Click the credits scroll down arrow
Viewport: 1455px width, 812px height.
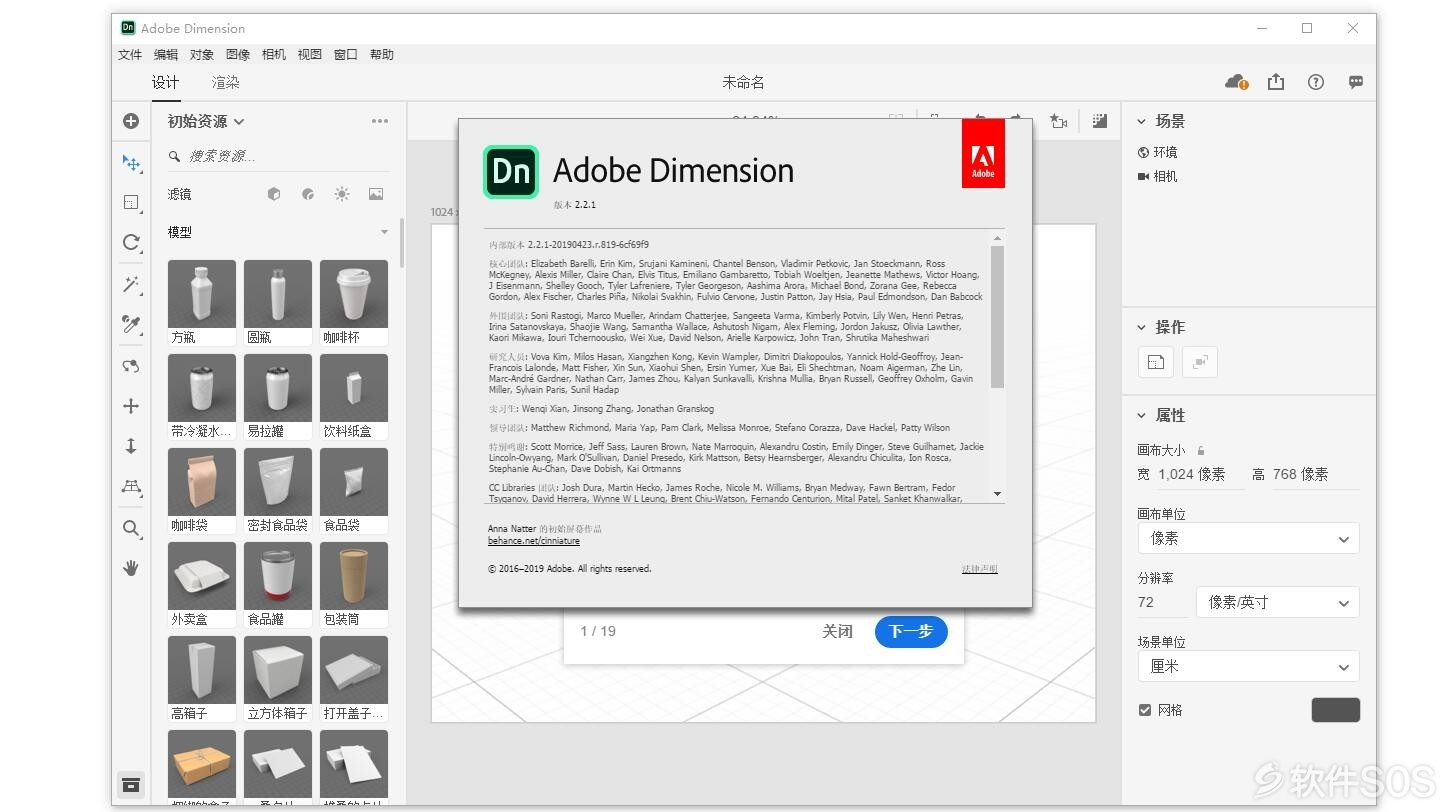click(x=997, y=494)
